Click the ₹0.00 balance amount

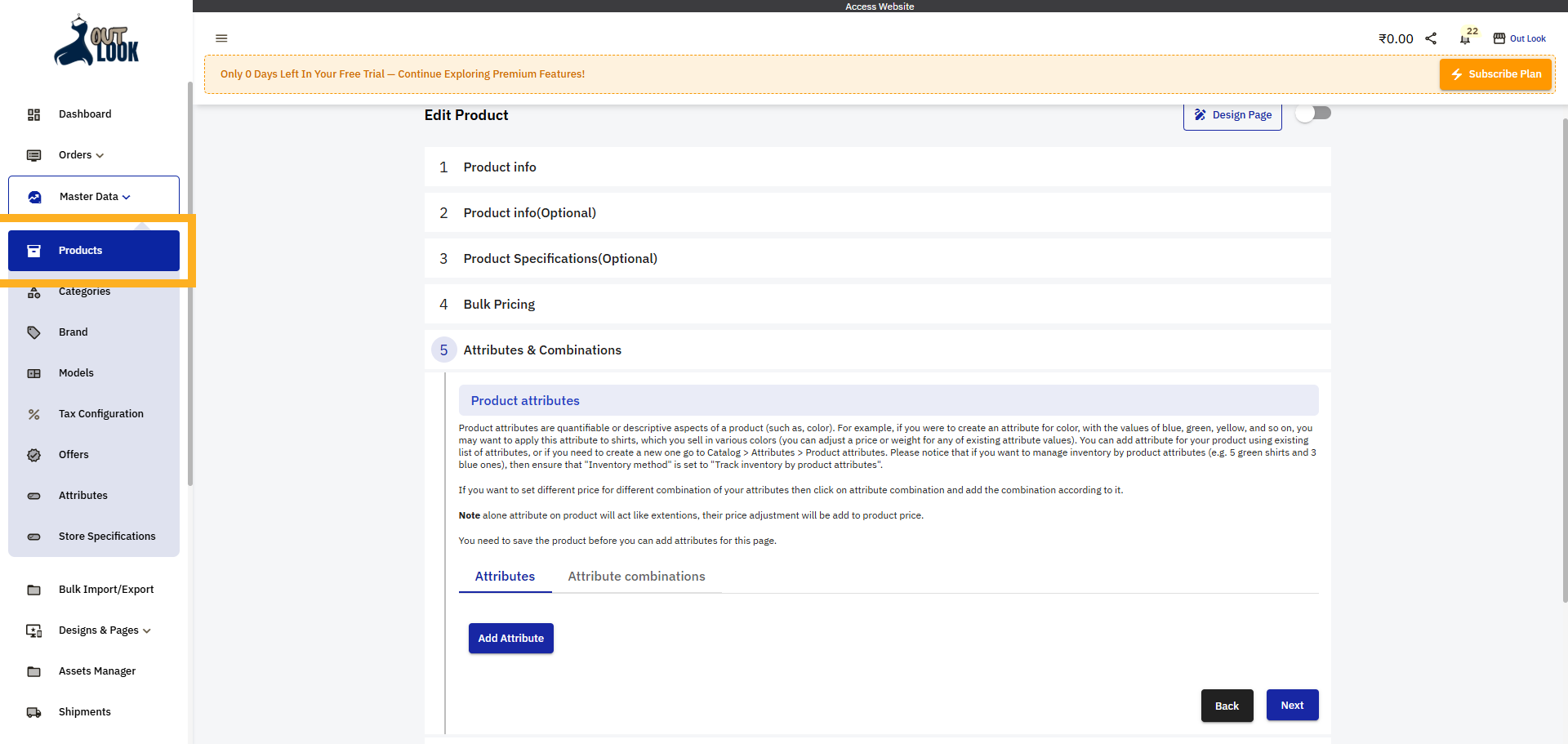1396,38
